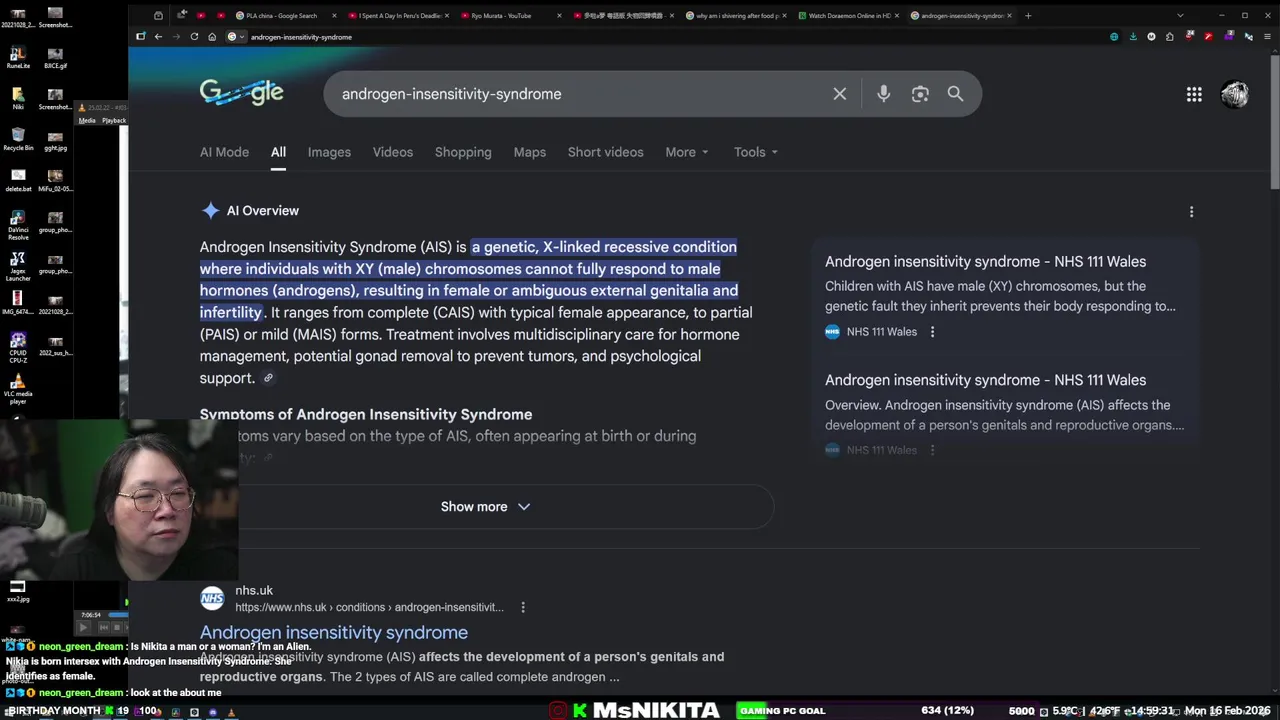
Task: Open VLC Media menu
Action: [x=87, y=120]
